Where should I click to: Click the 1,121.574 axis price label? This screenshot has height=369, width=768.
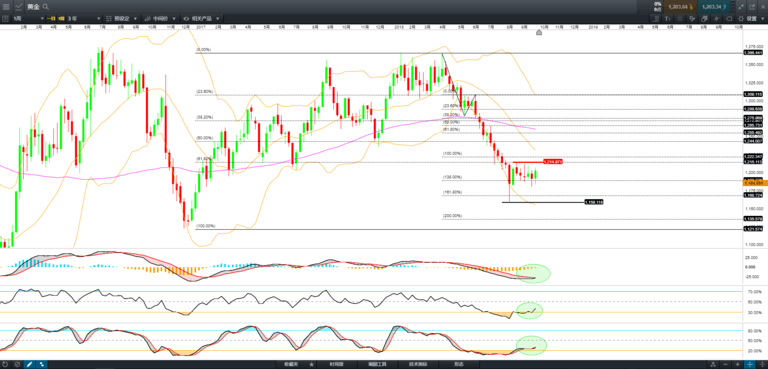point(753,229)
